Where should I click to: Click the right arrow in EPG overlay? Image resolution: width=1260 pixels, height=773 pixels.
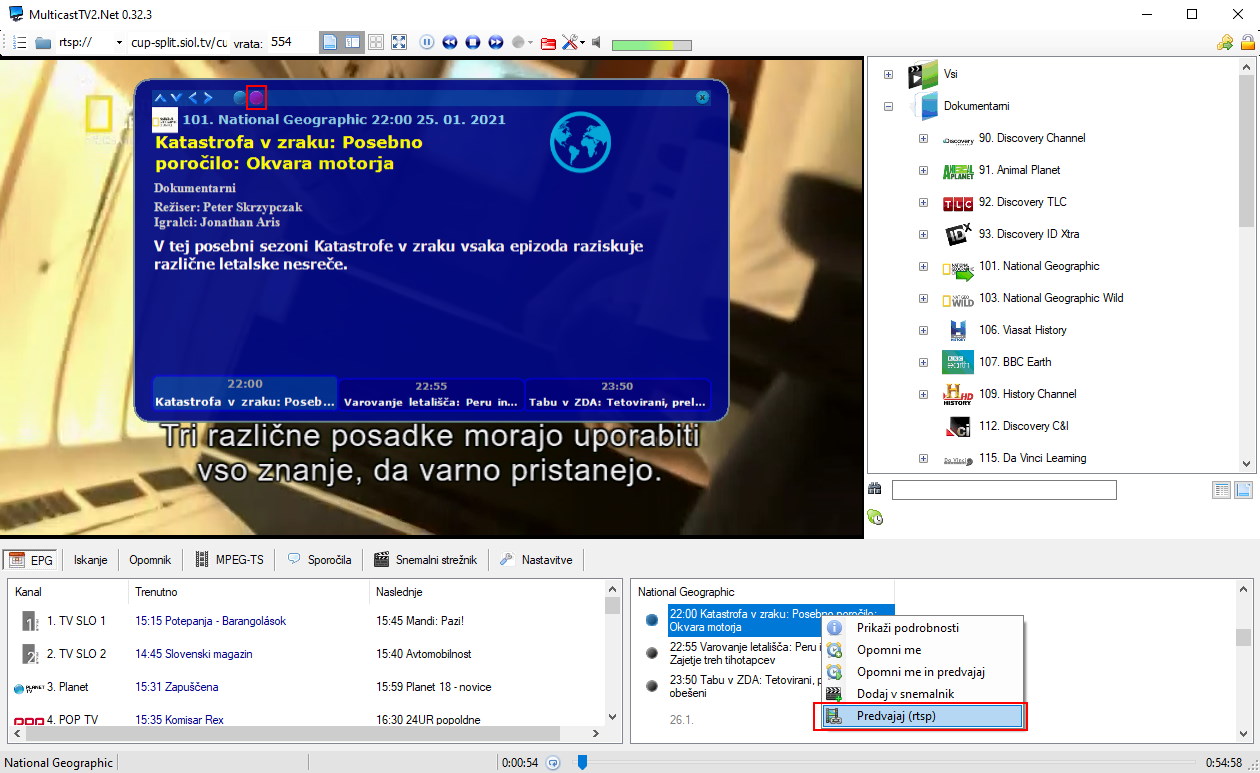(x=208, y=97)
